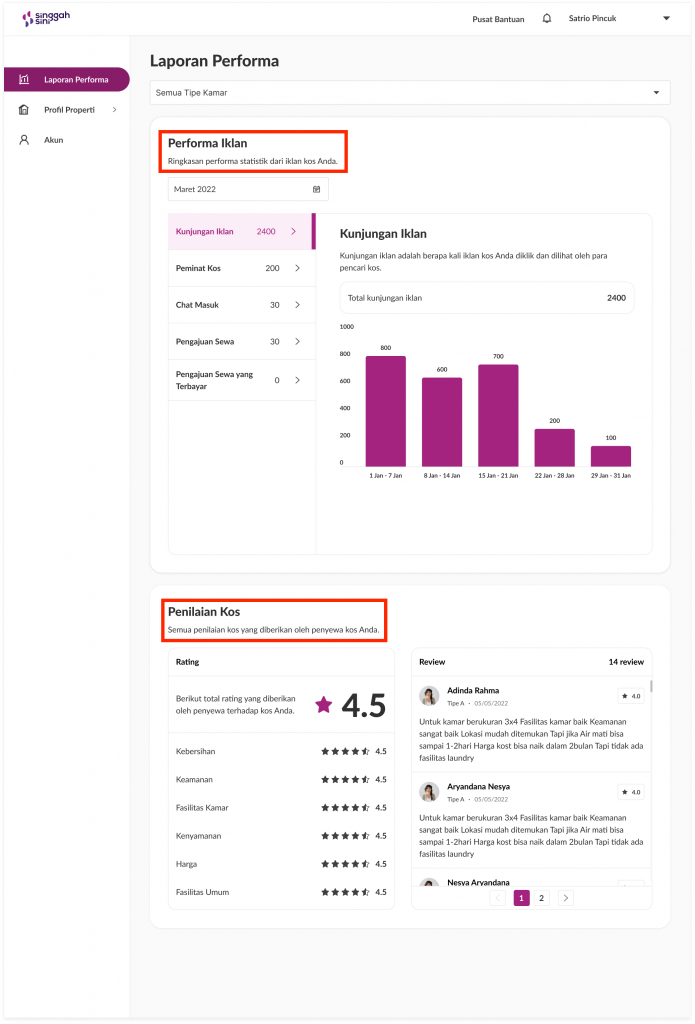
Task: Click the notification bell icon
Action: click(x=546, y=18)
